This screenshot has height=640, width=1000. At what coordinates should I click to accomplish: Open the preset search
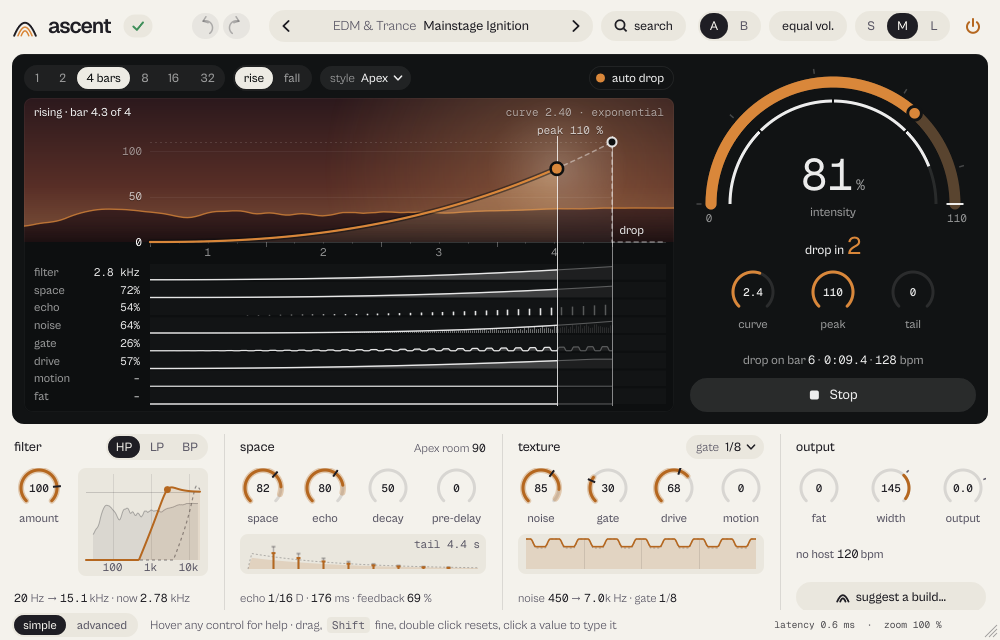pos(643,26)
